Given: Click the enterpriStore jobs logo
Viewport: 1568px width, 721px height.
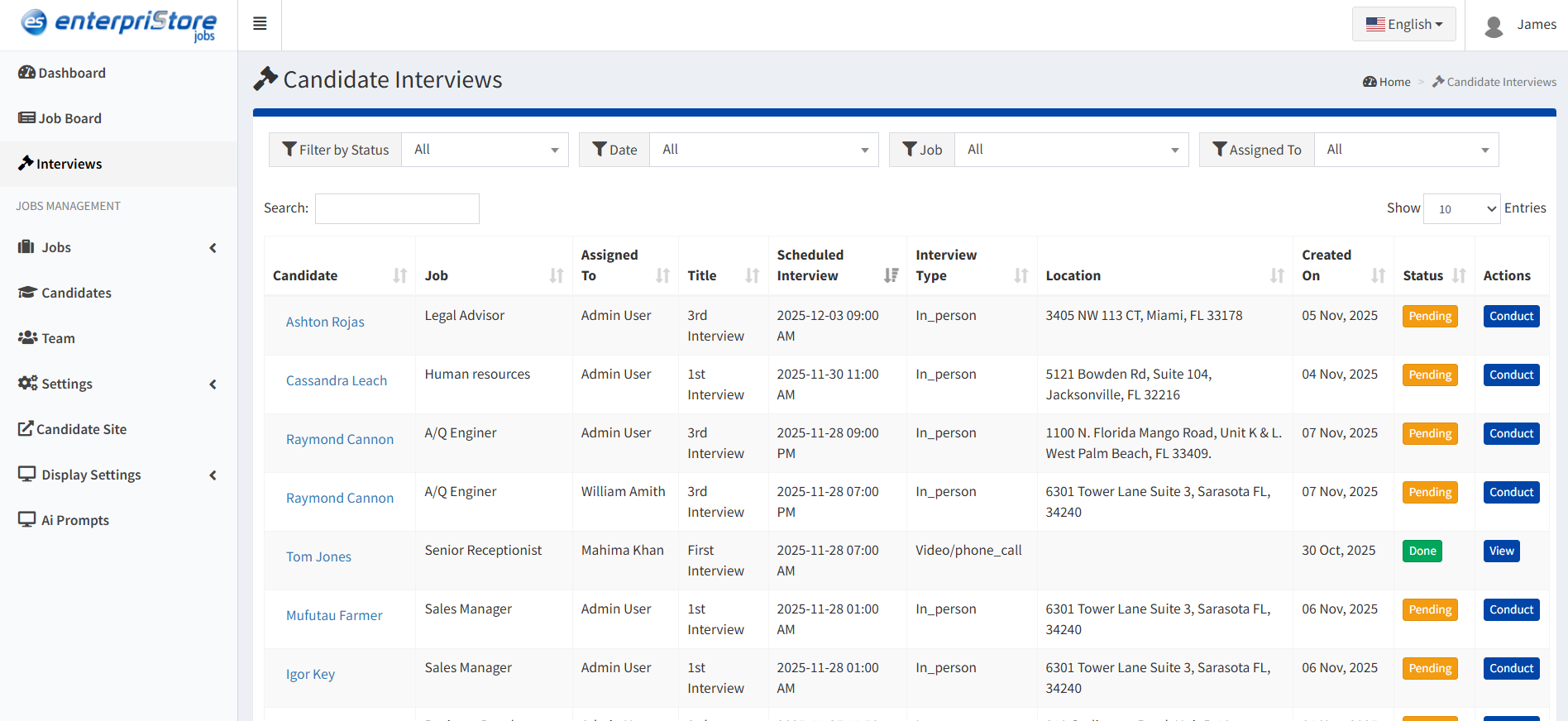Looking at the screenshot, I should click(x=118, y=24).
